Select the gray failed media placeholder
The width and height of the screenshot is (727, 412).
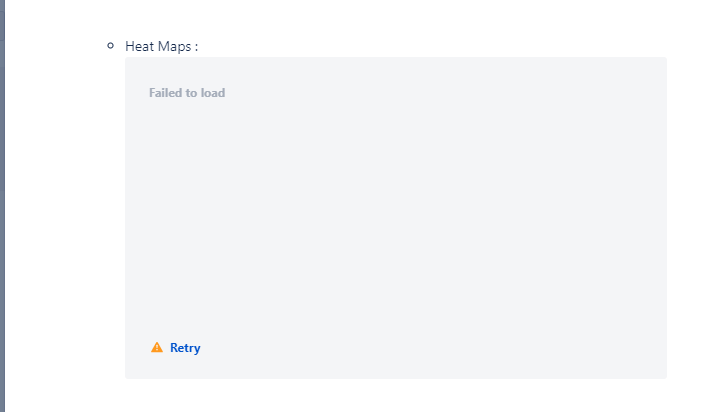point(396,218)
